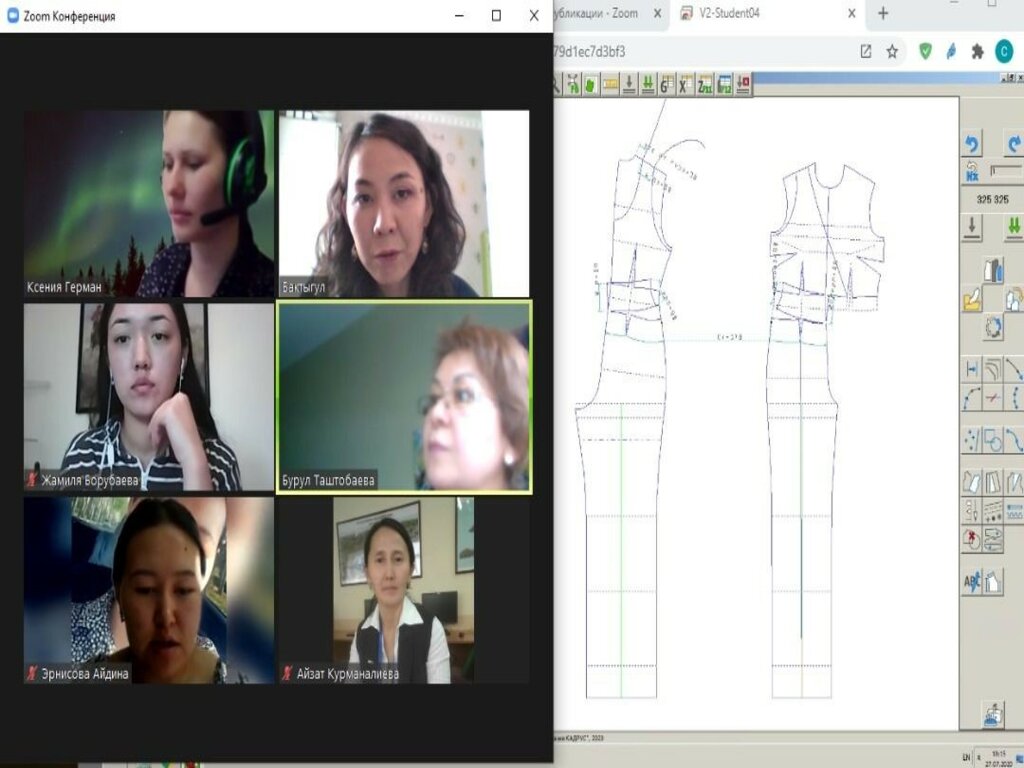Open the browser extensions puzzle icon

(978, 52)
